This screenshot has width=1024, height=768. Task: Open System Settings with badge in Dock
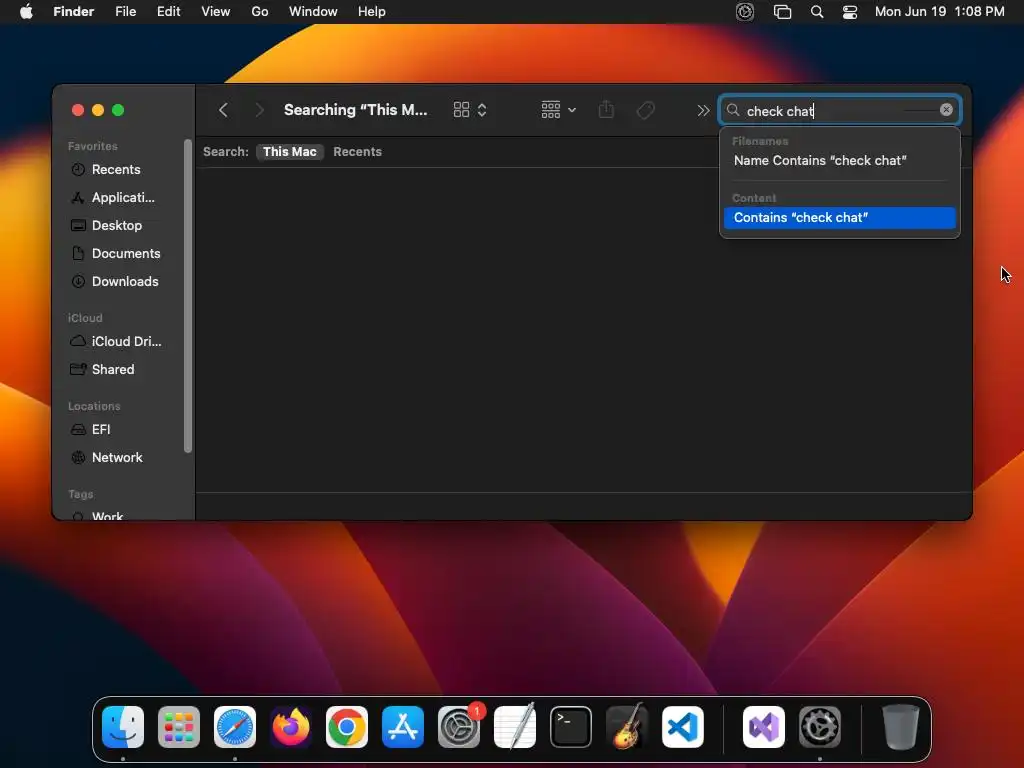(459, 727)
